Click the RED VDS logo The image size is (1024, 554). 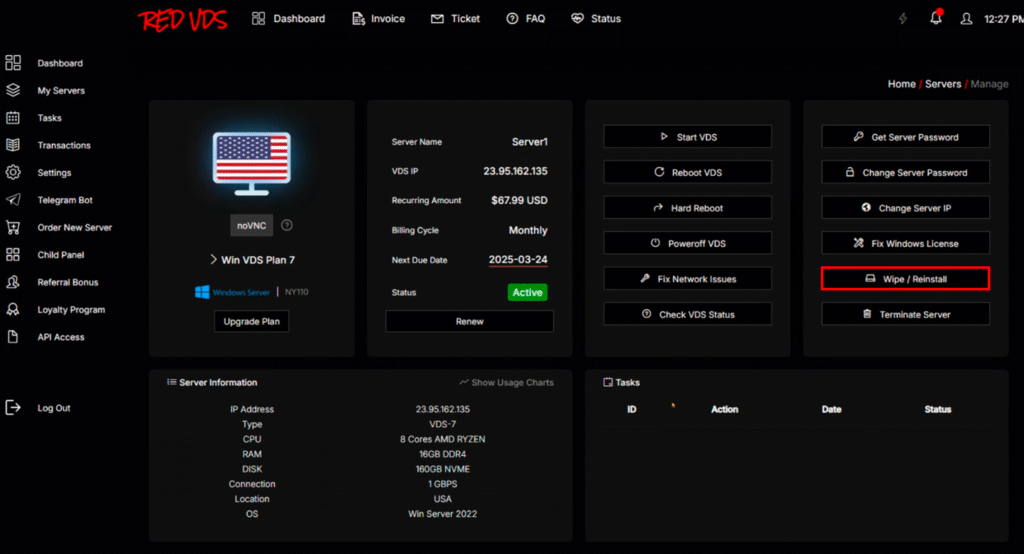[x=182, y=20]
